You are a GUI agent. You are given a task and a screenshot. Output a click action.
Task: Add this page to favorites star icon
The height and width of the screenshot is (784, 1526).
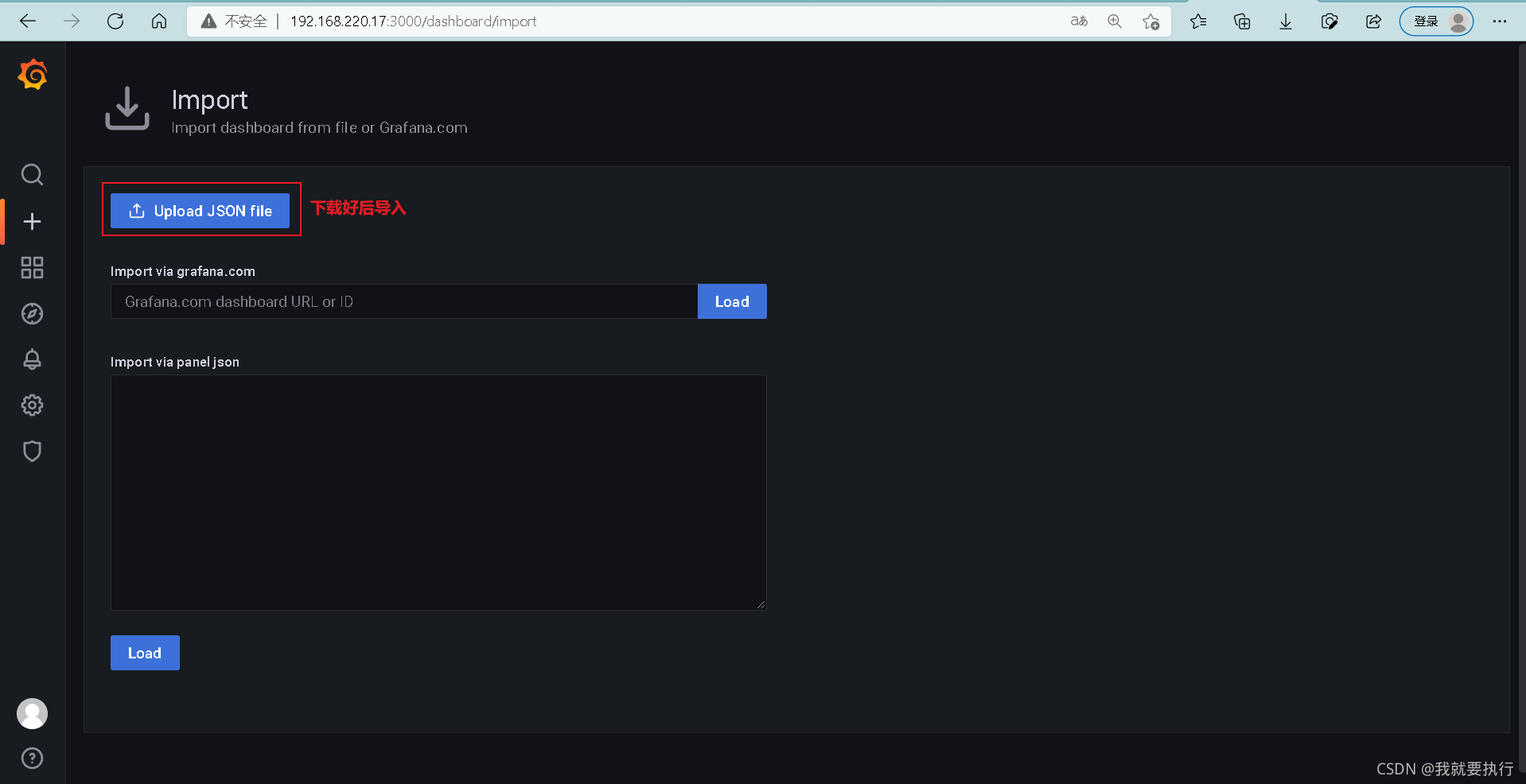1150,21
